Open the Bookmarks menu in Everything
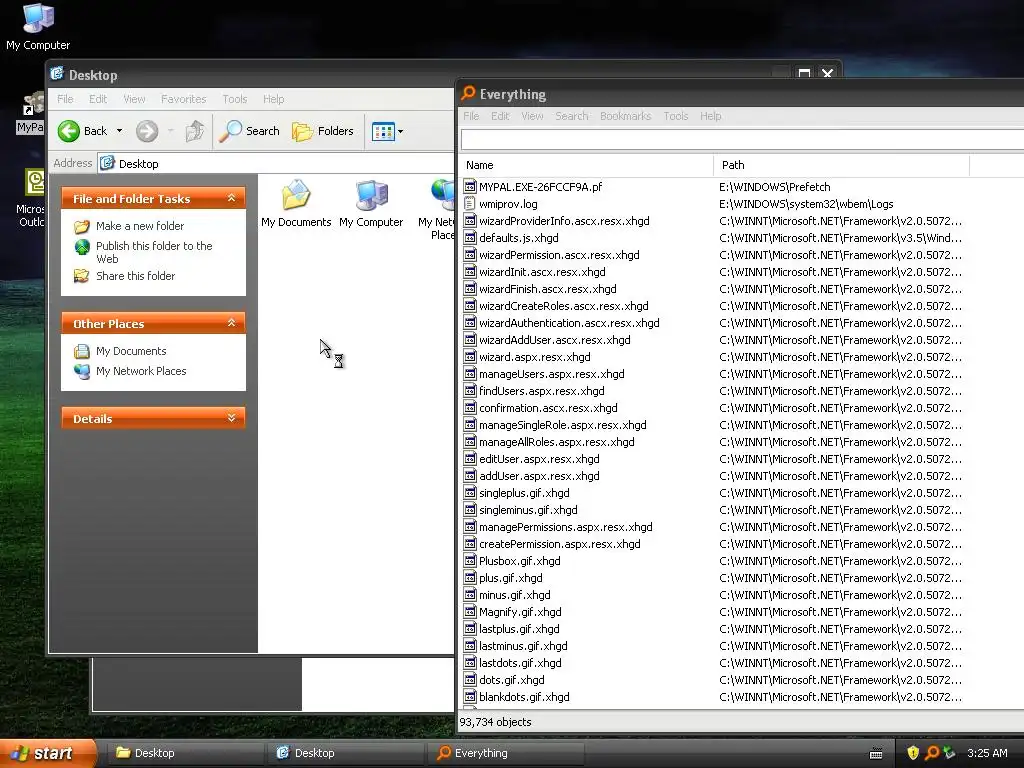 (x=626, y=116)
